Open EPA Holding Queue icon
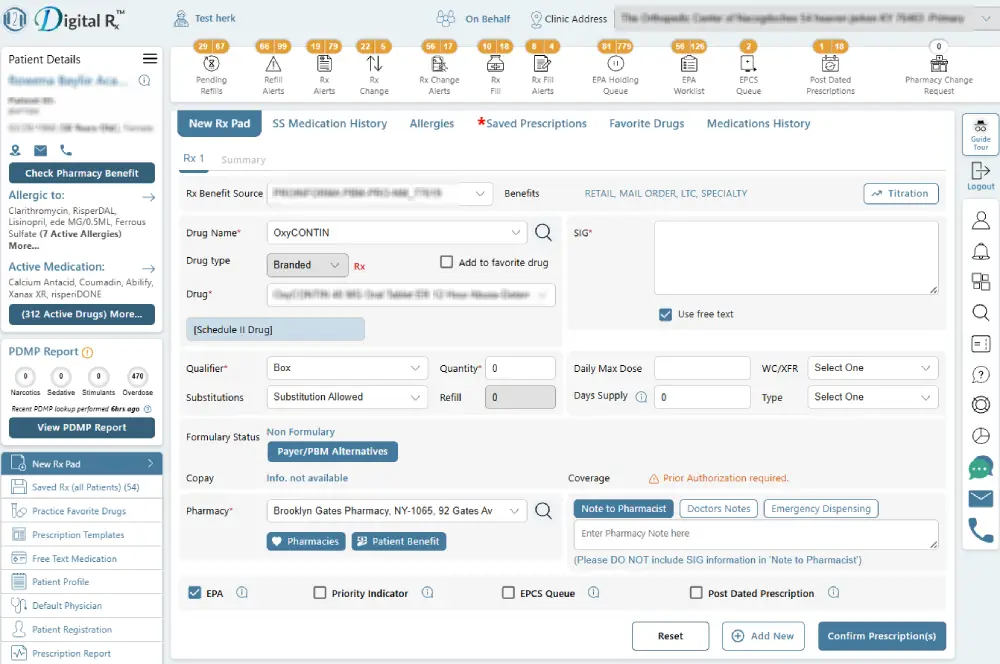The height and width of the screenshot is (664, 1000). [615, 64]
